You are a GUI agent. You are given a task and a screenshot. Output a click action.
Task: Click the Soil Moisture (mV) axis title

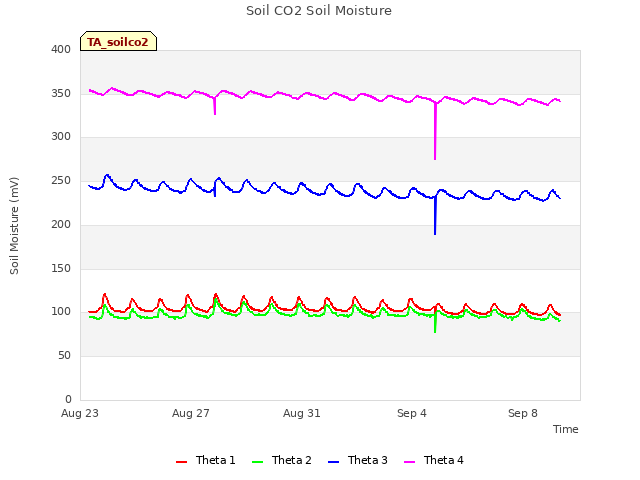coord(14,225)
